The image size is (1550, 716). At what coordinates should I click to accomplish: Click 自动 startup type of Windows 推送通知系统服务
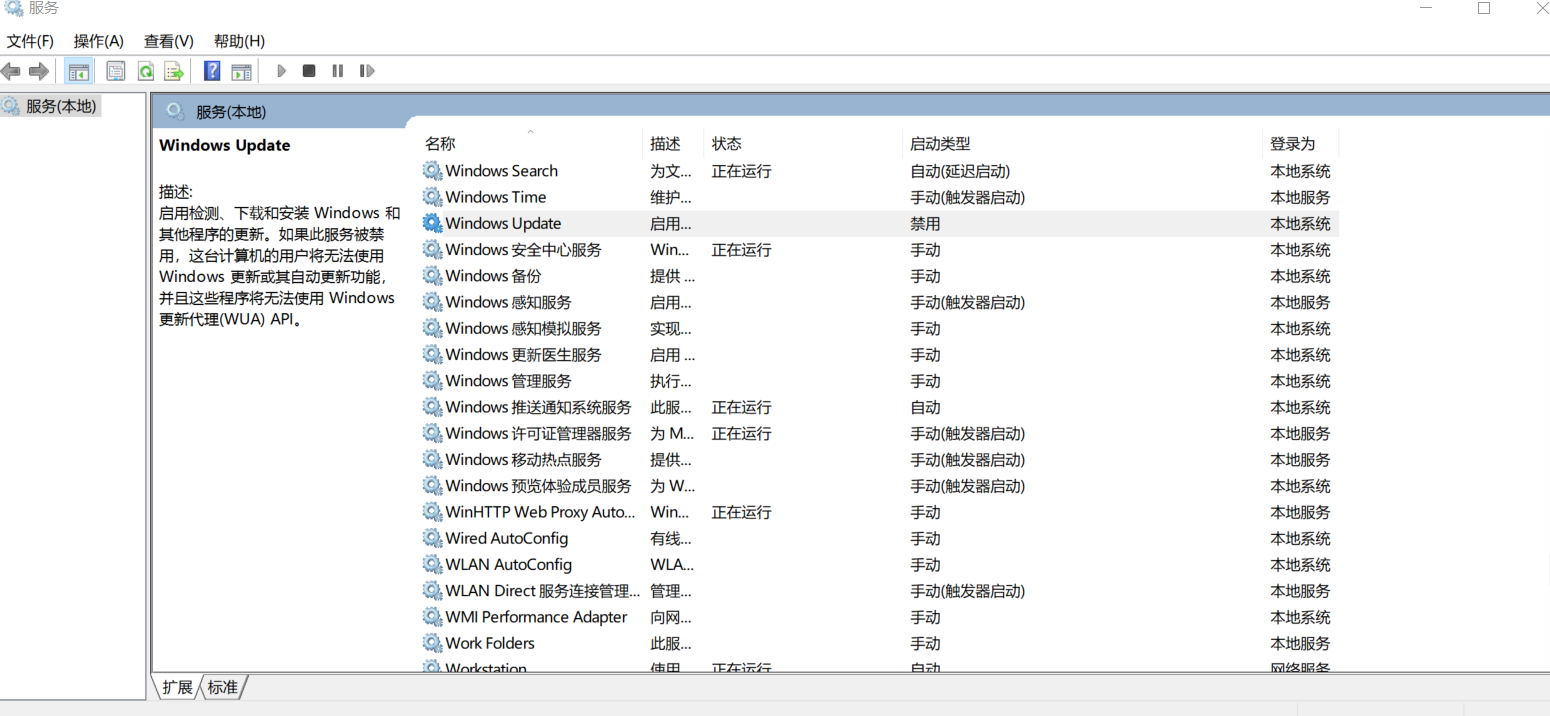925,407
